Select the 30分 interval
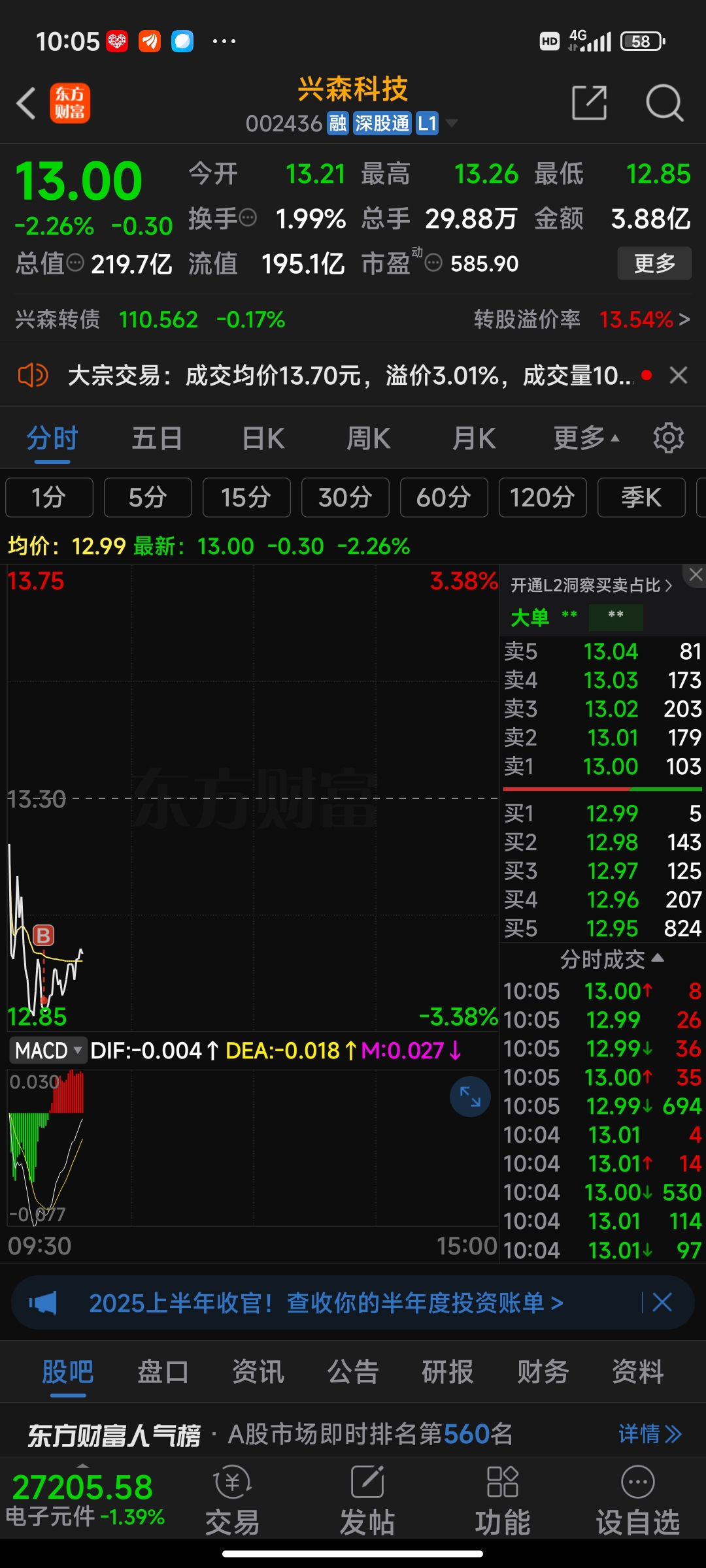The image size is (706, 1568). coord(345,497)
